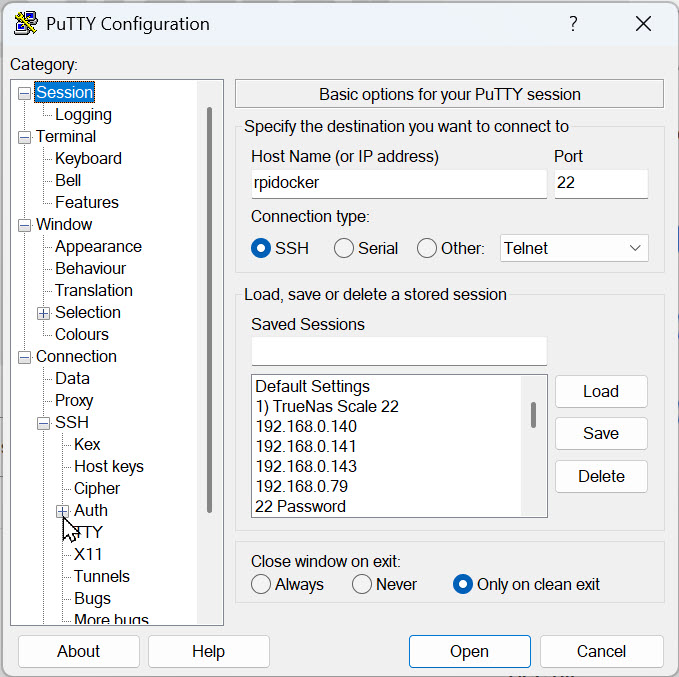Select the SSH connection type radio button

tap(261, 249)
